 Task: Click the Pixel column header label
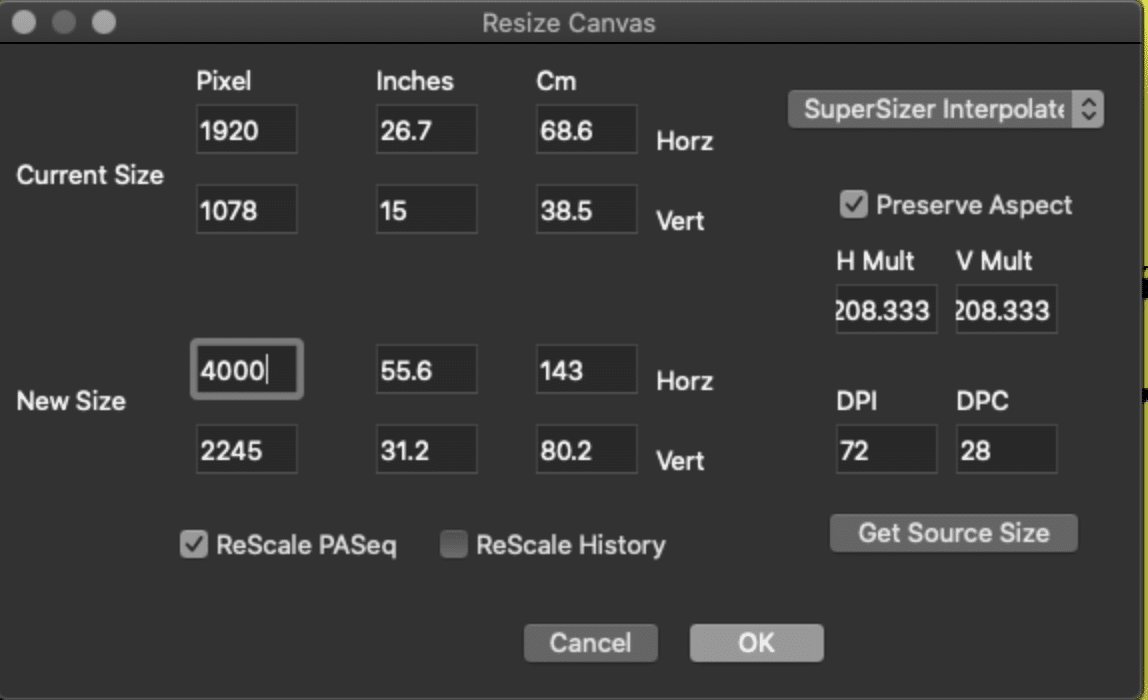pos(223,81)
